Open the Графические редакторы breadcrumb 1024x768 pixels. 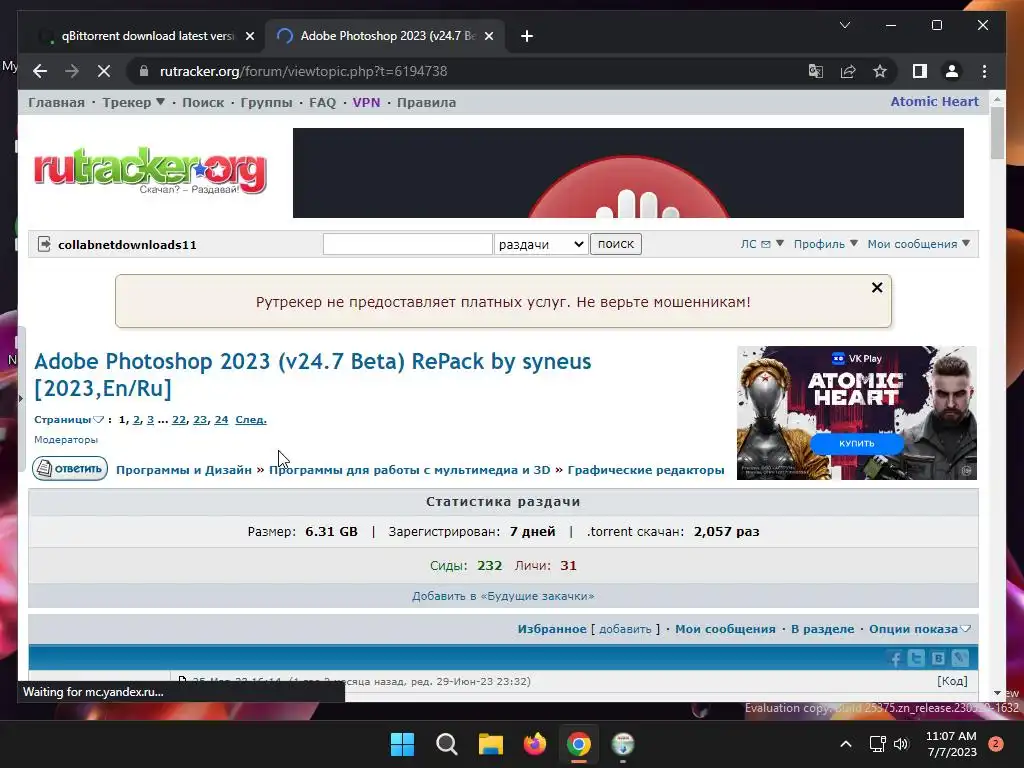click(x=646, y=470)
